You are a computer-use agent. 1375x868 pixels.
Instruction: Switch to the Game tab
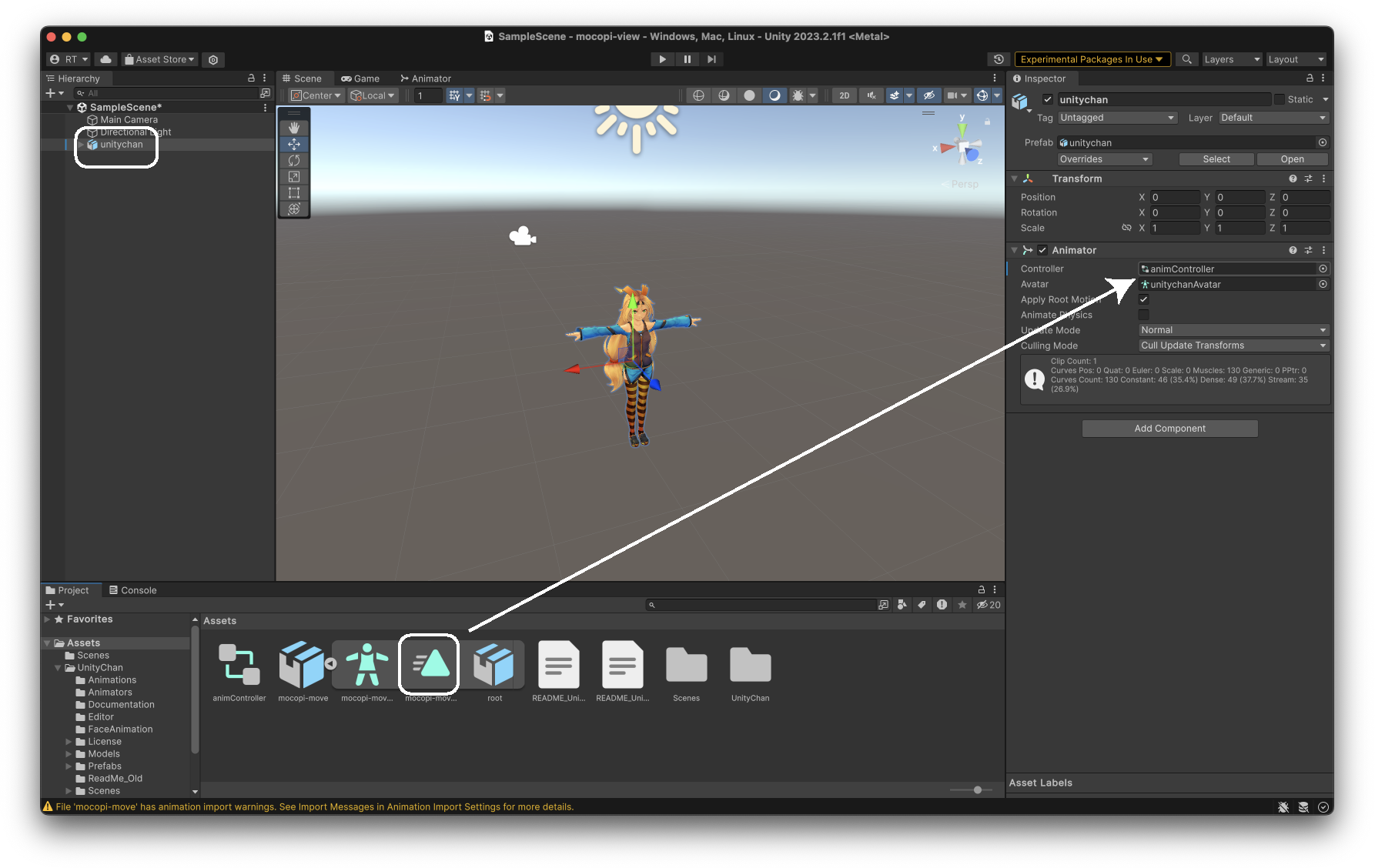coord(360,78)
